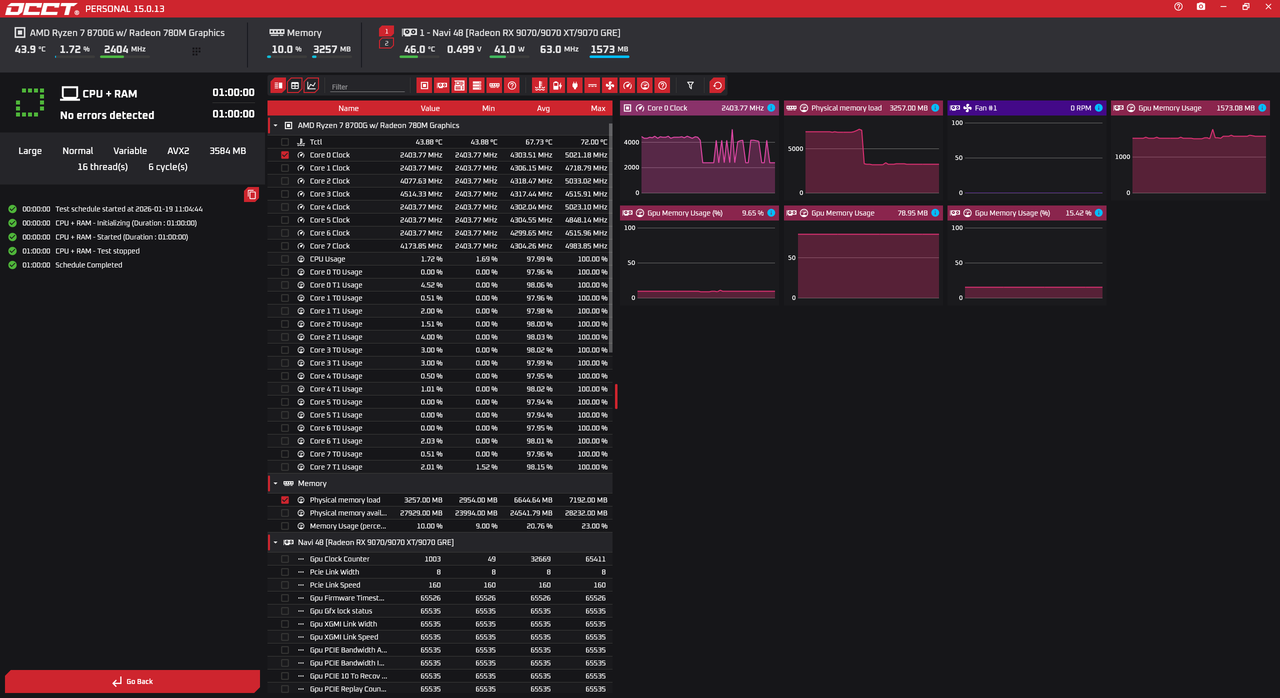Image resolution: width=1280 pixels, height=698 pixels.
Task: Collapse the Navi 48 Radeon sensor group
Action: [x=276, y=542]
